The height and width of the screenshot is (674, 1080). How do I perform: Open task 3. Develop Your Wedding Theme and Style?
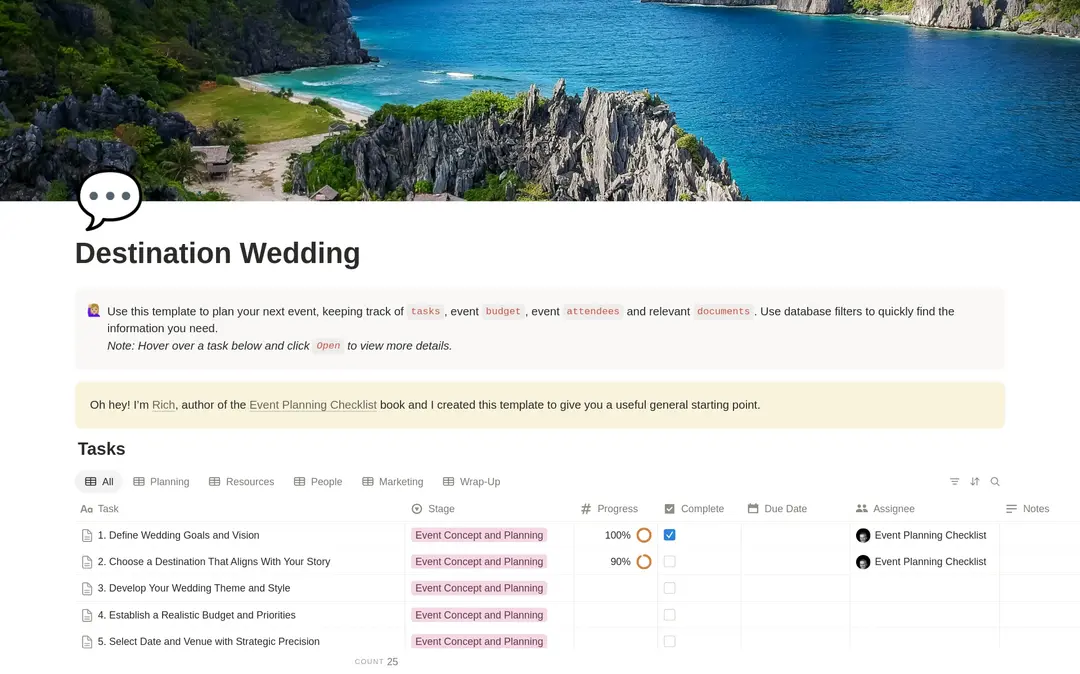point(194,588)
